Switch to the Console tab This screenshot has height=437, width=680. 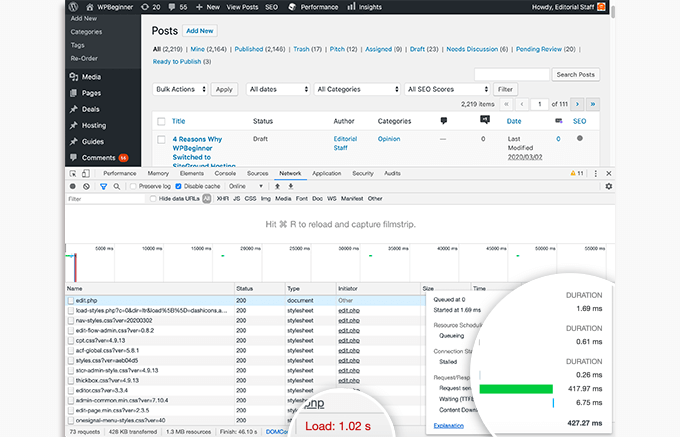click(x=226, y=173)
